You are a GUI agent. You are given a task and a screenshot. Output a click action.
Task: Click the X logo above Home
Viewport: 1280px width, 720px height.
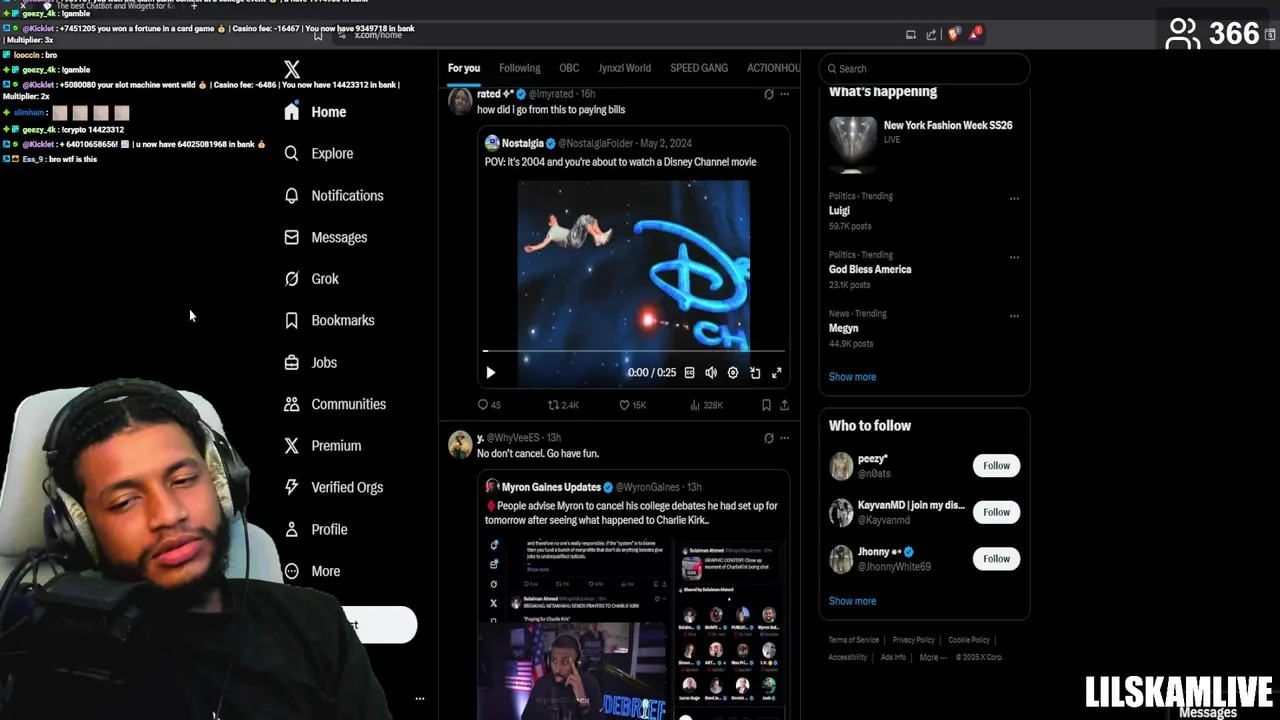(292, 70)
